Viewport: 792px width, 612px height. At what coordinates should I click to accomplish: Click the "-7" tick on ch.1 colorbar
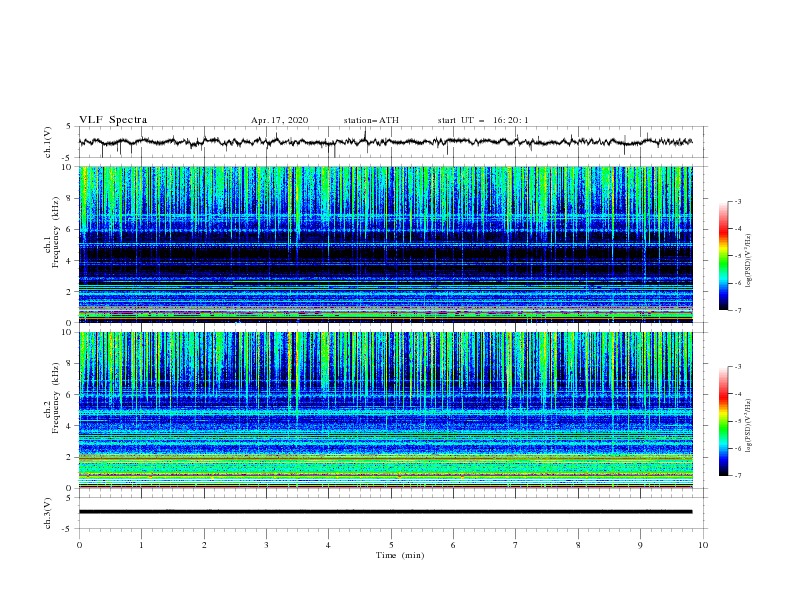738,310
